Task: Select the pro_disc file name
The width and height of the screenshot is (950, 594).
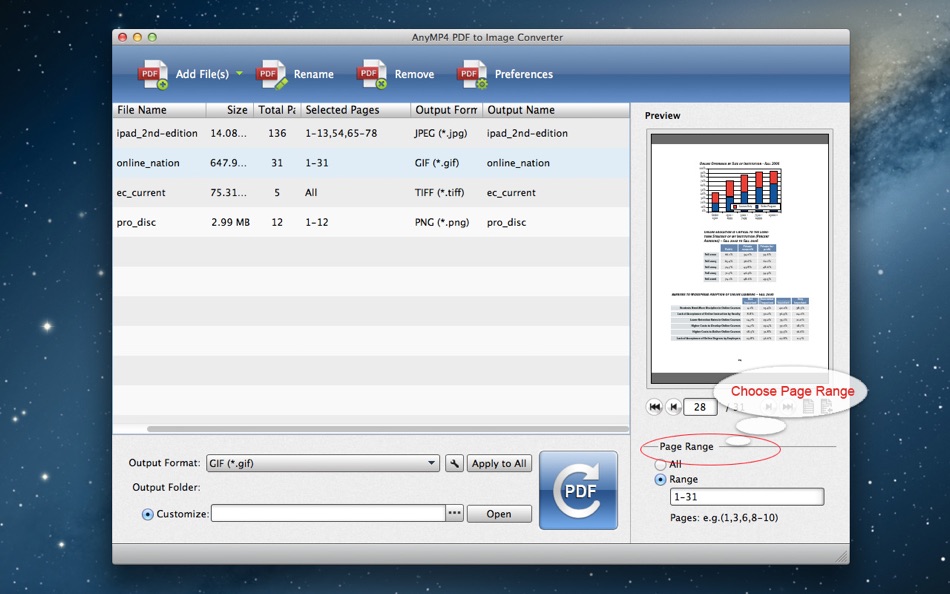Action: click(x=136, y=222)
